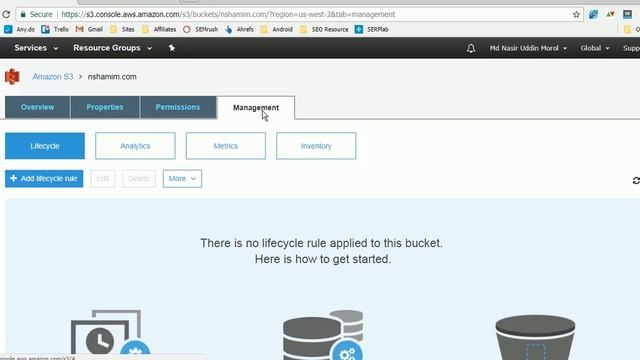Screen dimensions: 640x360
Task: Click the Secure padlock in address bar
Action: pos(23,14)
